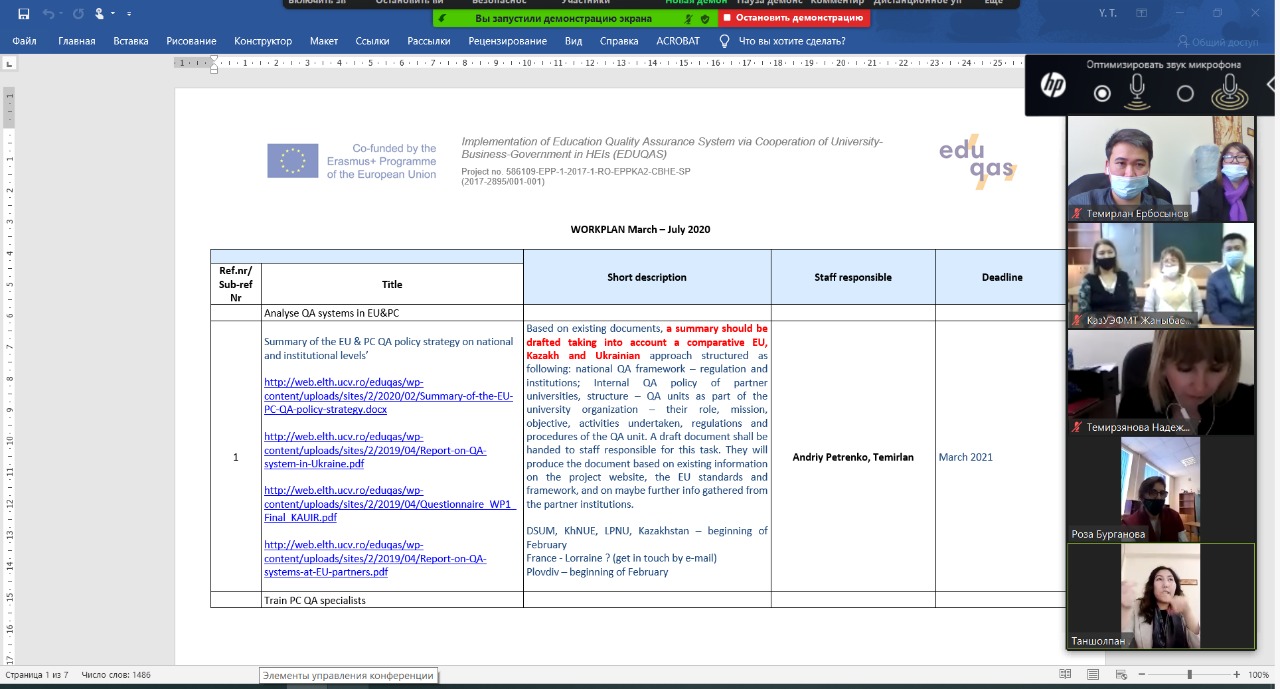Open the Рецензирование ribbon tab
The height and width of the screenshot is (689, 1280).
(x=507, y=41)
